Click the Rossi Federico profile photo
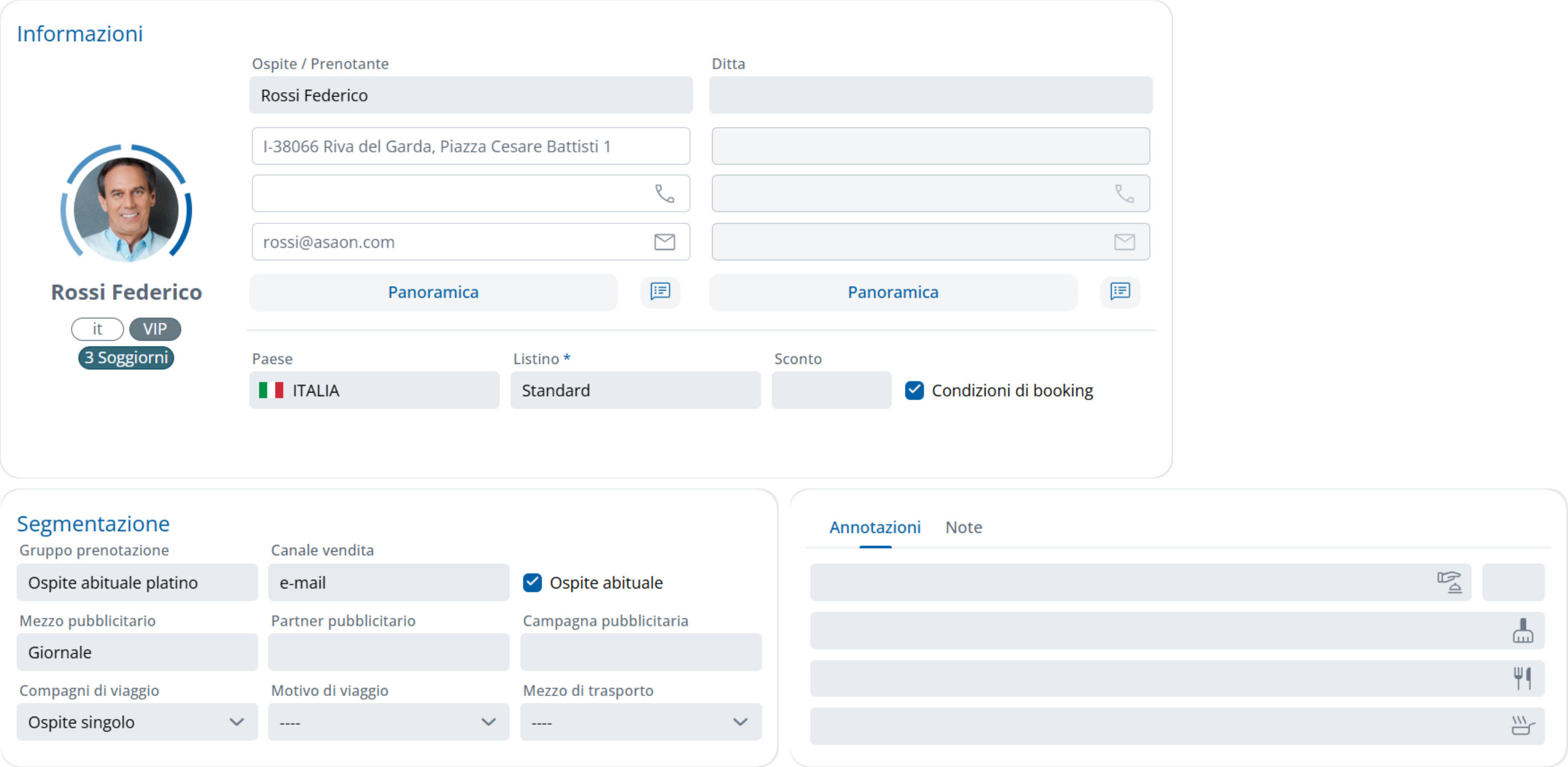 tap(127, 207)
